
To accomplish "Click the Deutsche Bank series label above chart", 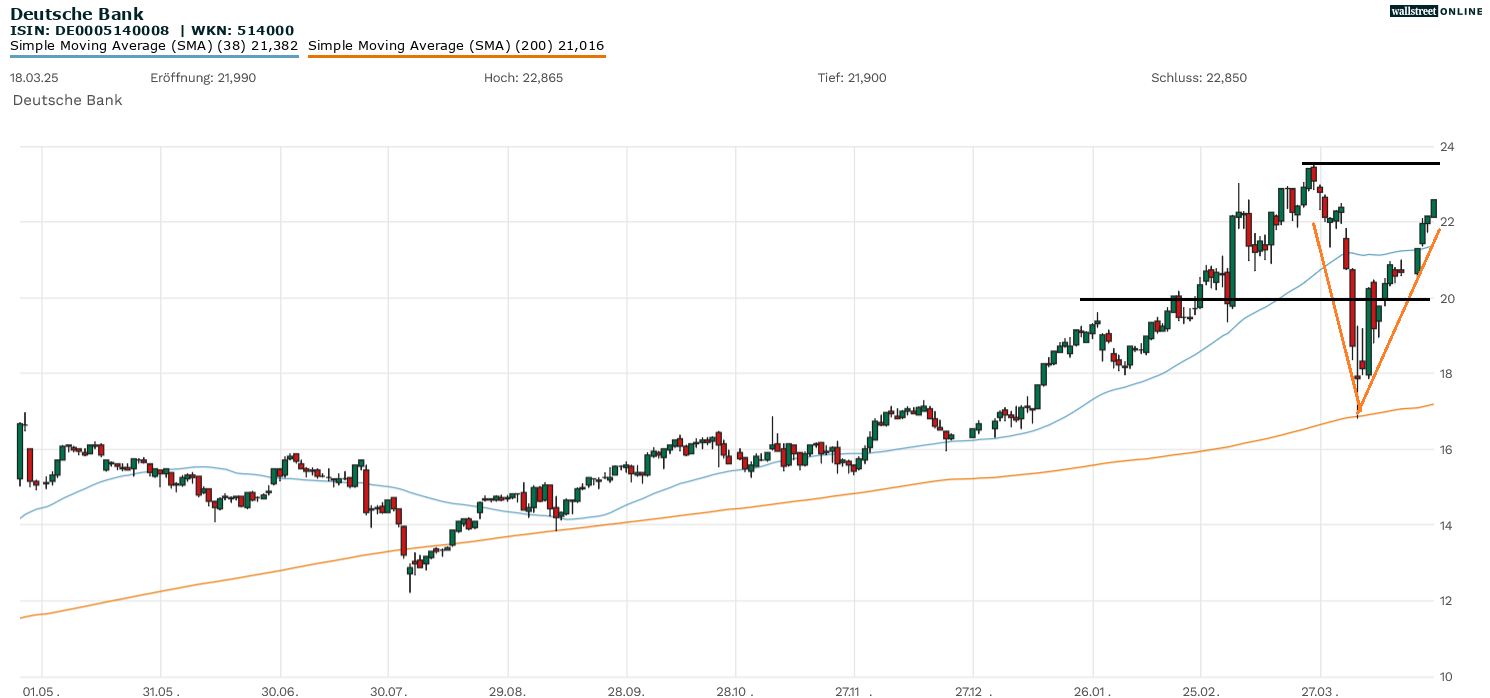I will [x=67, y=100].
